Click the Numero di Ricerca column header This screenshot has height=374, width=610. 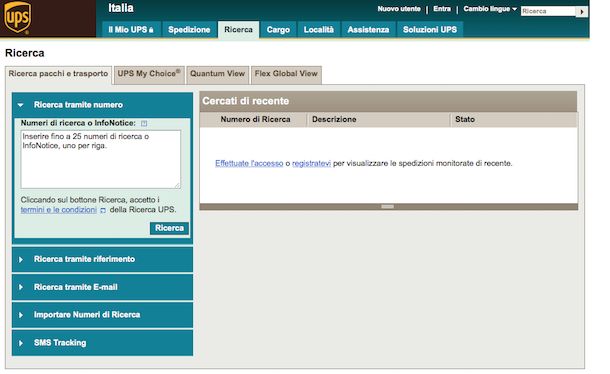(255, 119)
